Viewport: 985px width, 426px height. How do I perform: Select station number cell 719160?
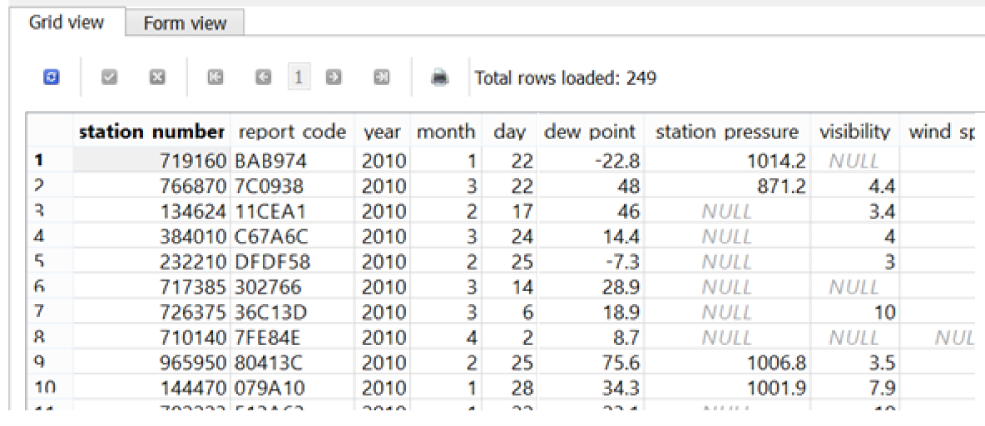151,161
